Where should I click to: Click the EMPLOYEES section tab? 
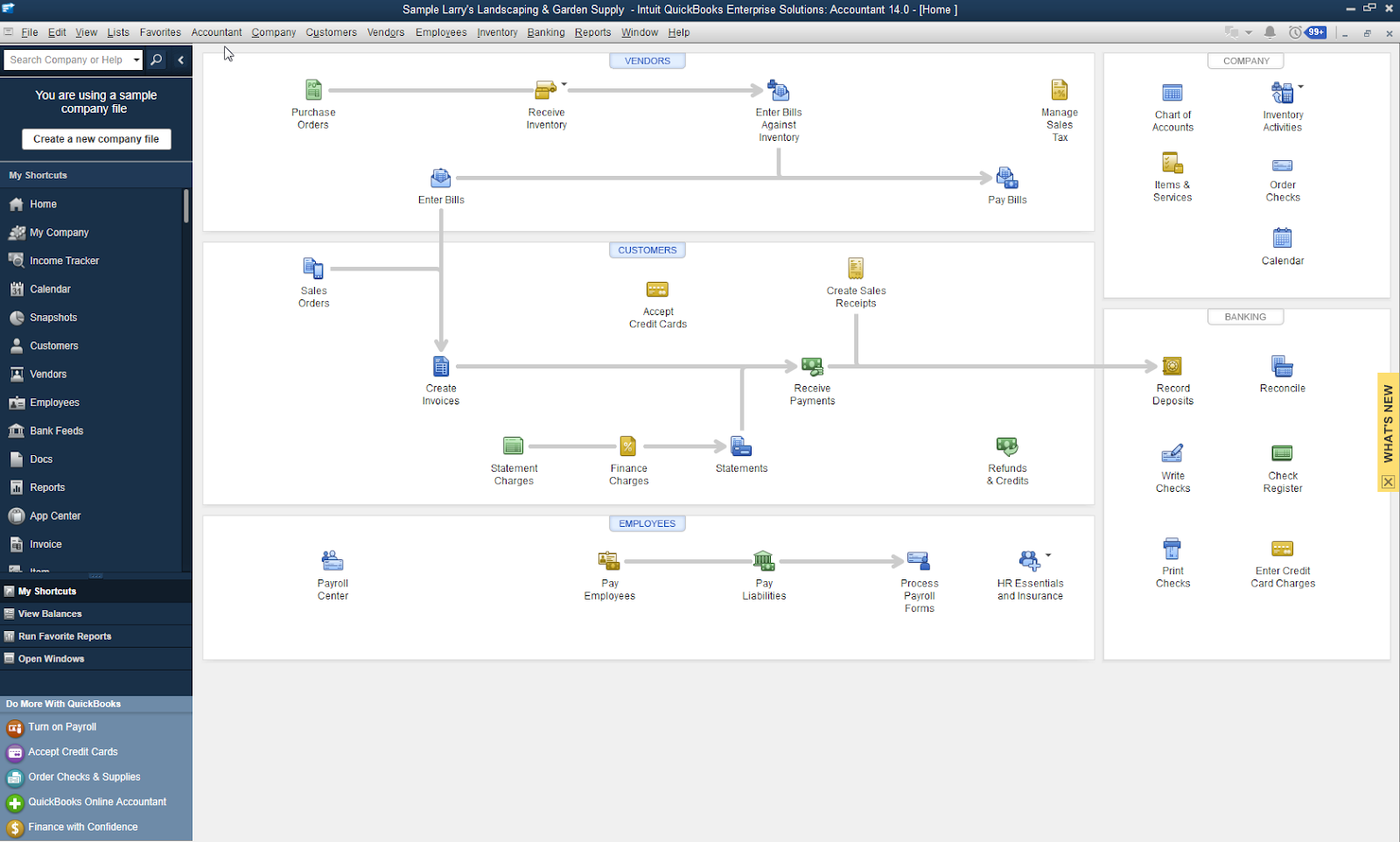pyautogui.click(x=647, y=523)
